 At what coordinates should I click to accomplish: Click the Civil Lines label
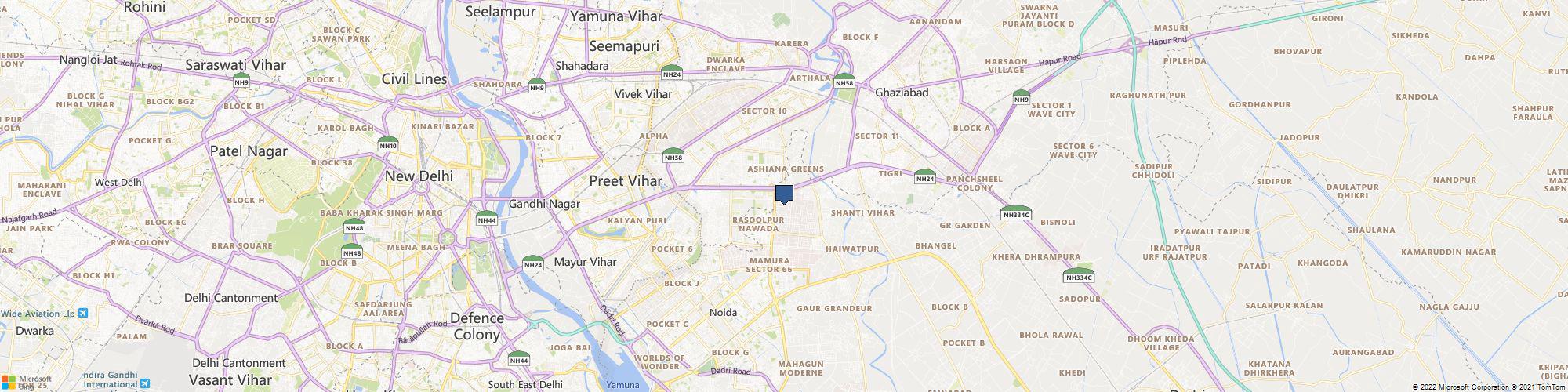[414, 79]
